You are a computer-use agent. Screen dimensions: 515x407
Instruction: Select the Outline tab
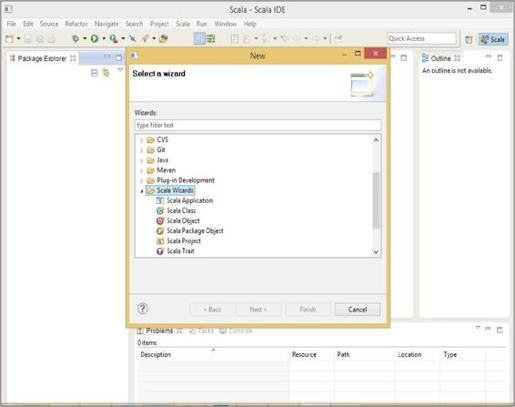(x=441, y=58)
